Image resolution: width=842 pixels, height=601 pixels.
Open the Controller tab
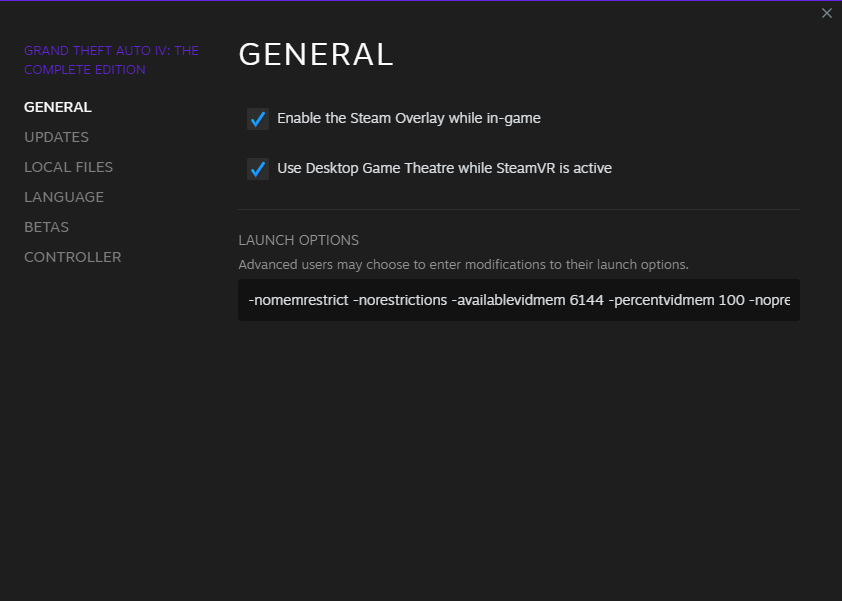point(72,258)
